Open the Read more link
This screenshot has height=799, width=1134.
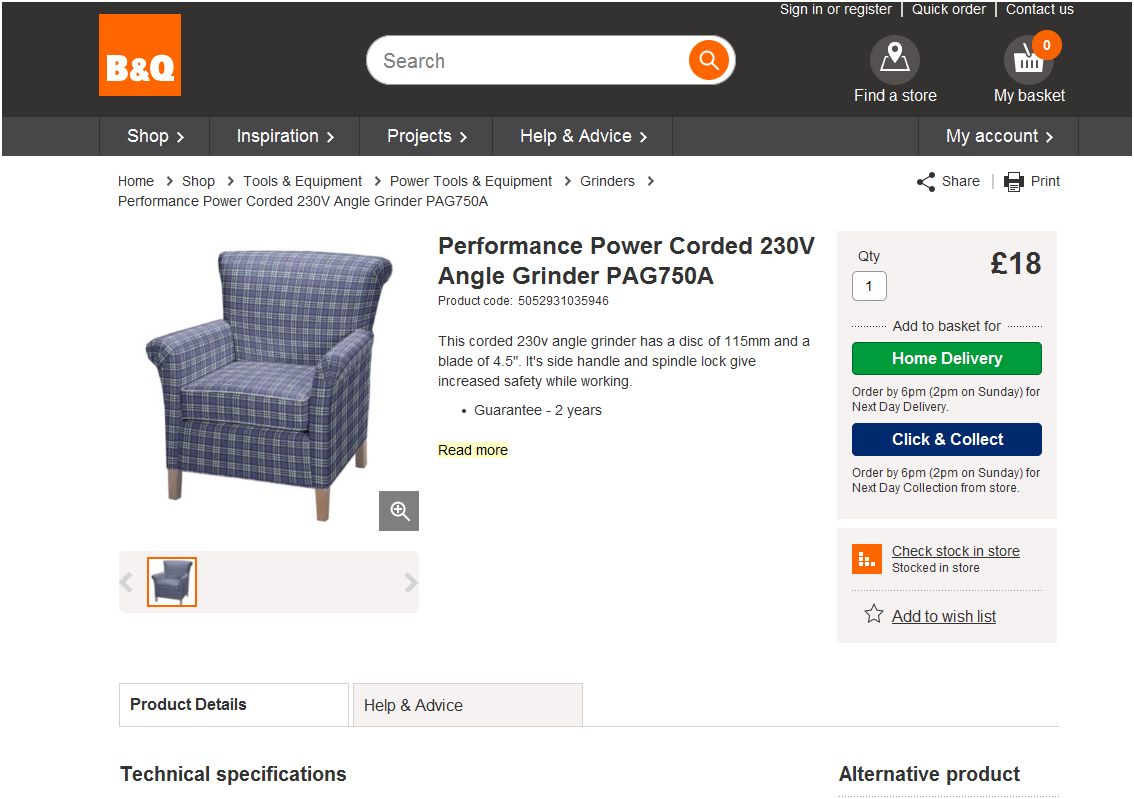[473, 450]
